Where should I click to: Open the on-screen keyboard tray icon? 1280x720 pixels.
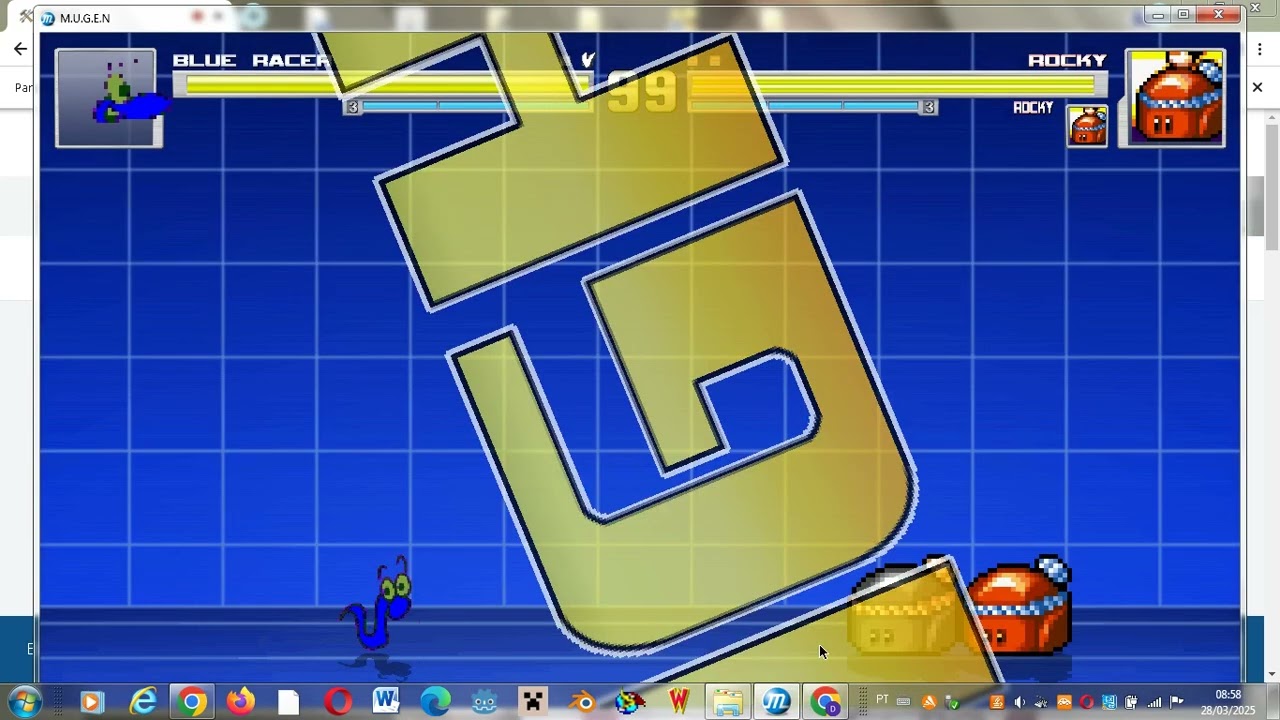[x=903, y=702]
